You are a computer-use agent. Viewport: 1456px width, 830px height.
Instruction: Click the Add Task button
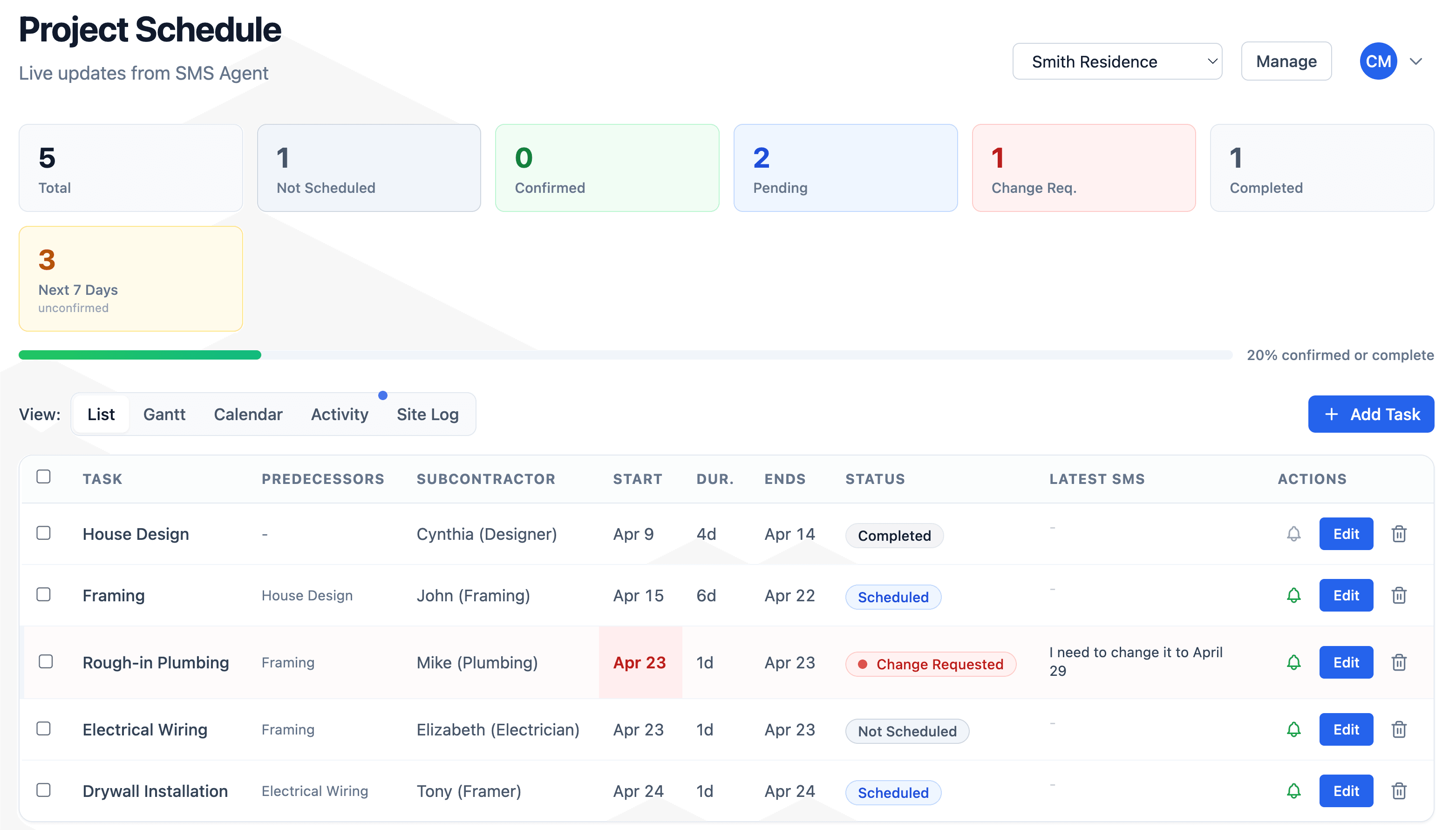(x=1371, y=414)
